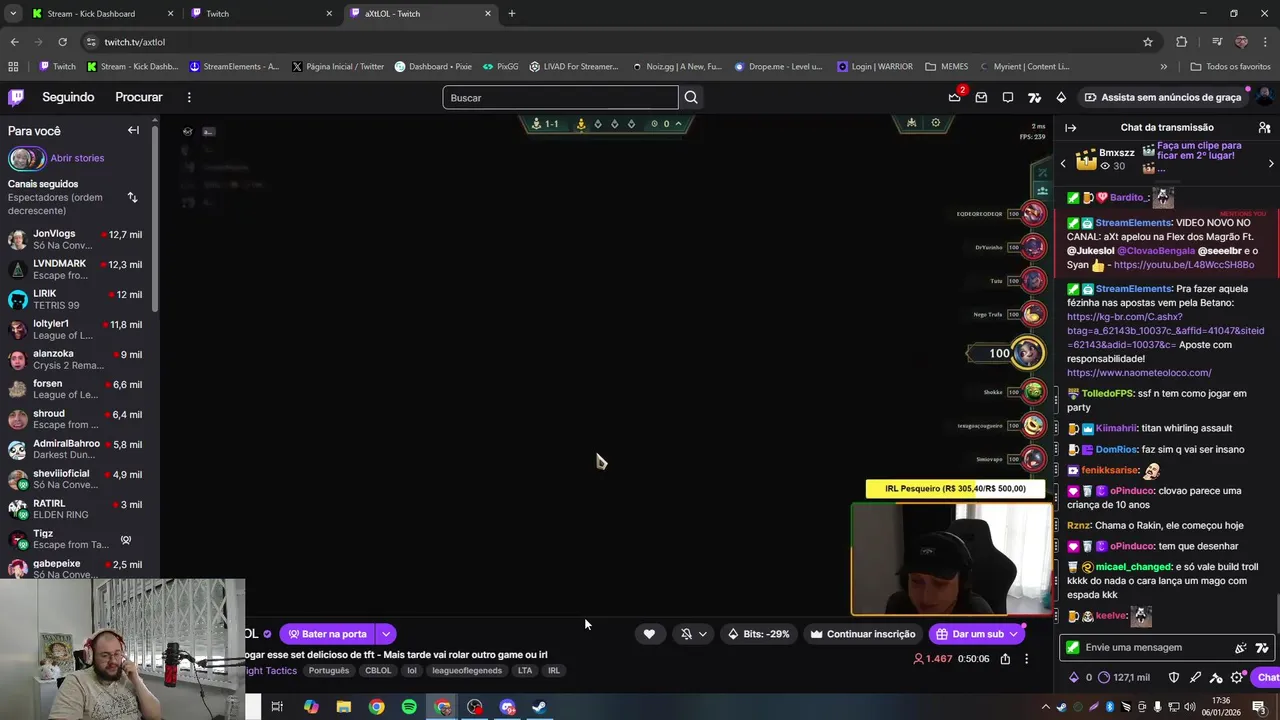Open Twitch home via the logo icon
1280x720 pixels.
[x=16, y=97]
